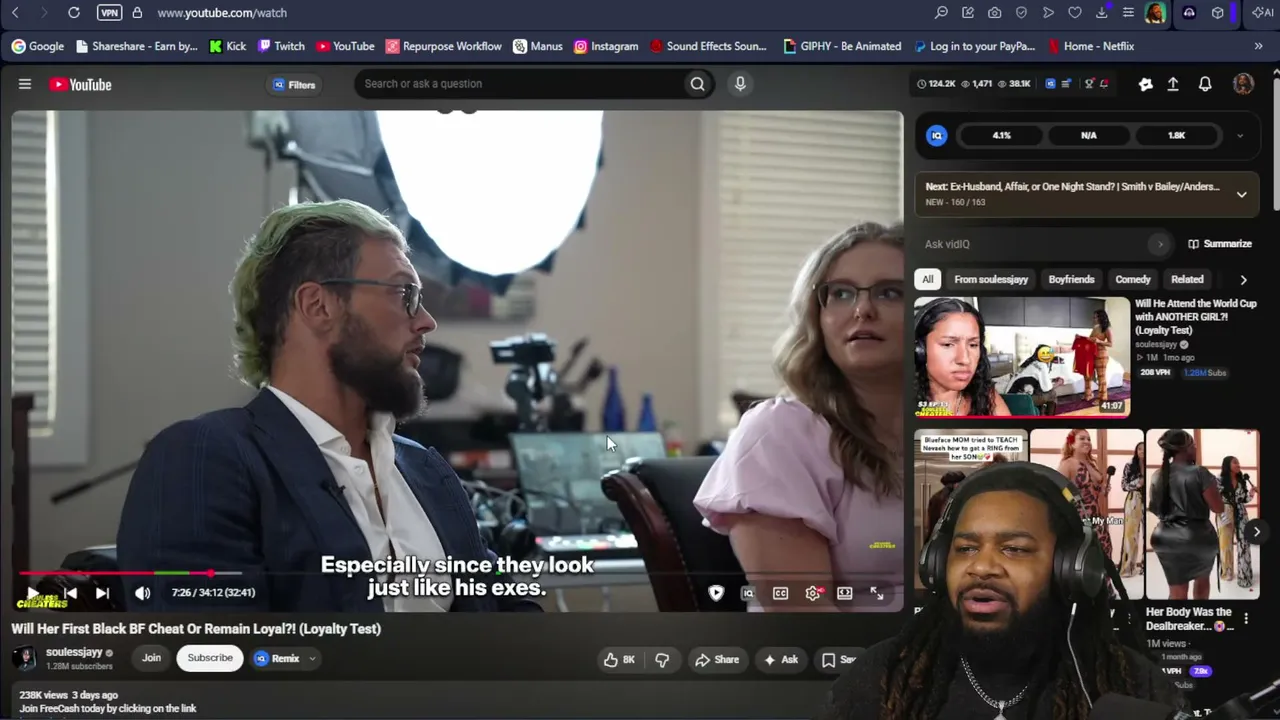
Task: Click the Join channel button
Action: [151, 658]
